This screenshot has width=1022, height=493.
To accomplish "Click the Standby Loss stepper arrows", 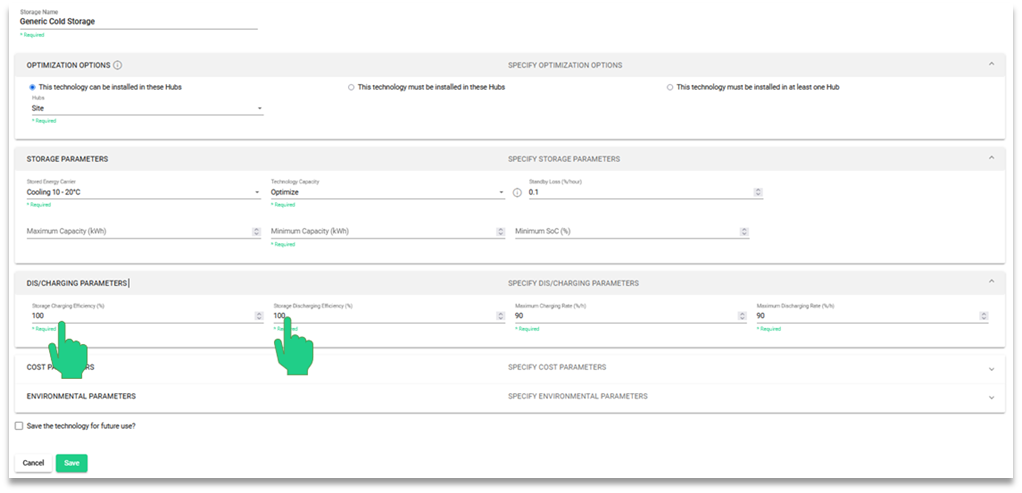I will pos(758,192).
